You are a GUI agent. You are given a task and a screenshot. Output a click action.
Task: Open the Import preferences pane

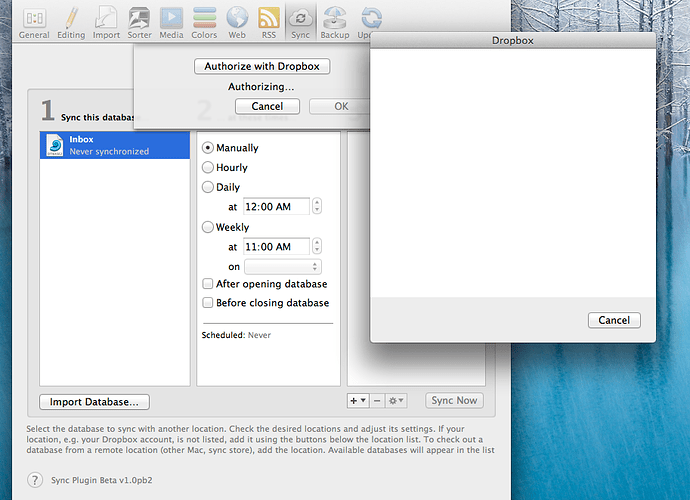(106, 23)
